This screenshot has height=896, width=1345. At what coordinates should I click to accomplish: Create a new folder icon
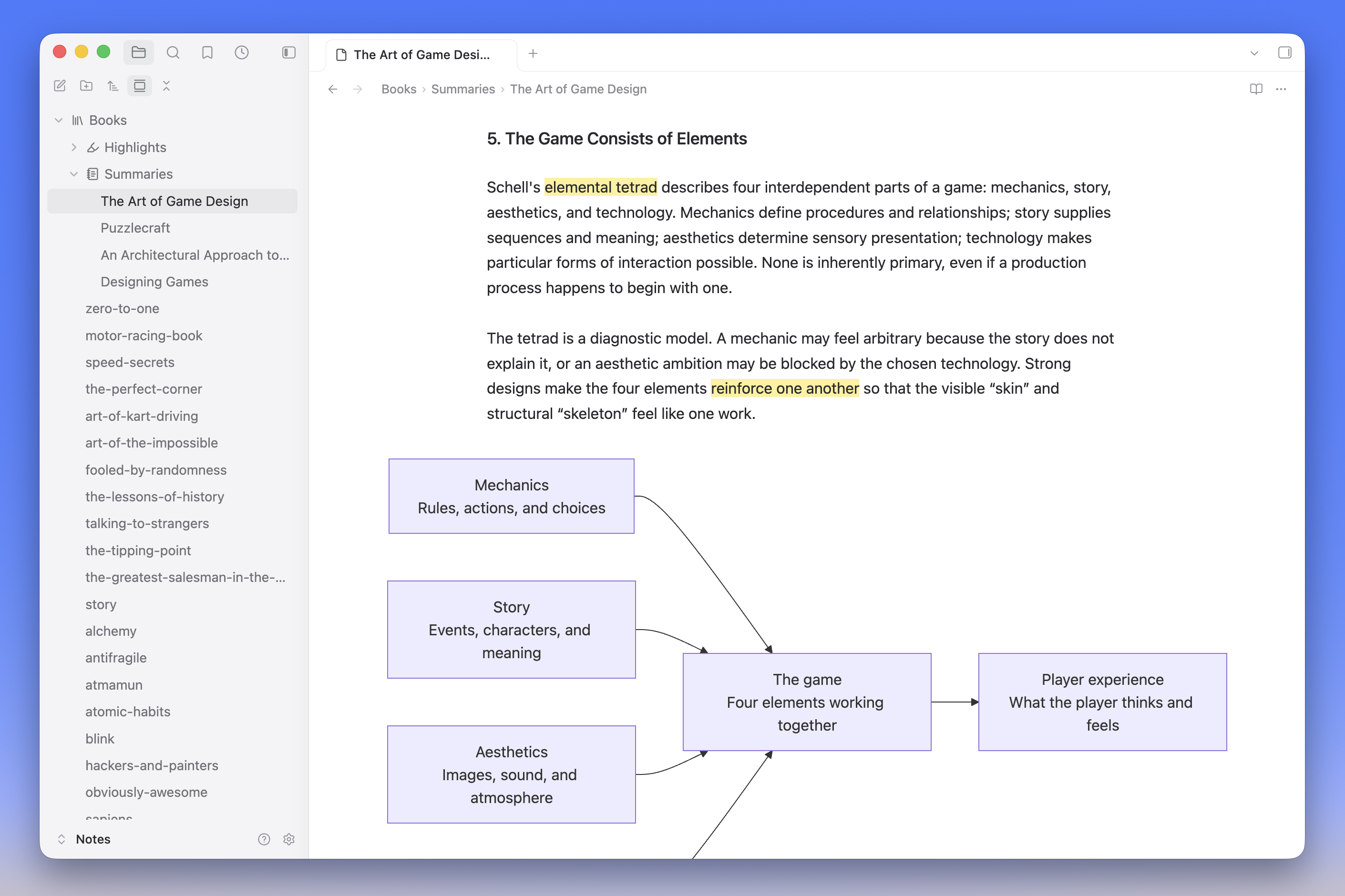(86, 86)
